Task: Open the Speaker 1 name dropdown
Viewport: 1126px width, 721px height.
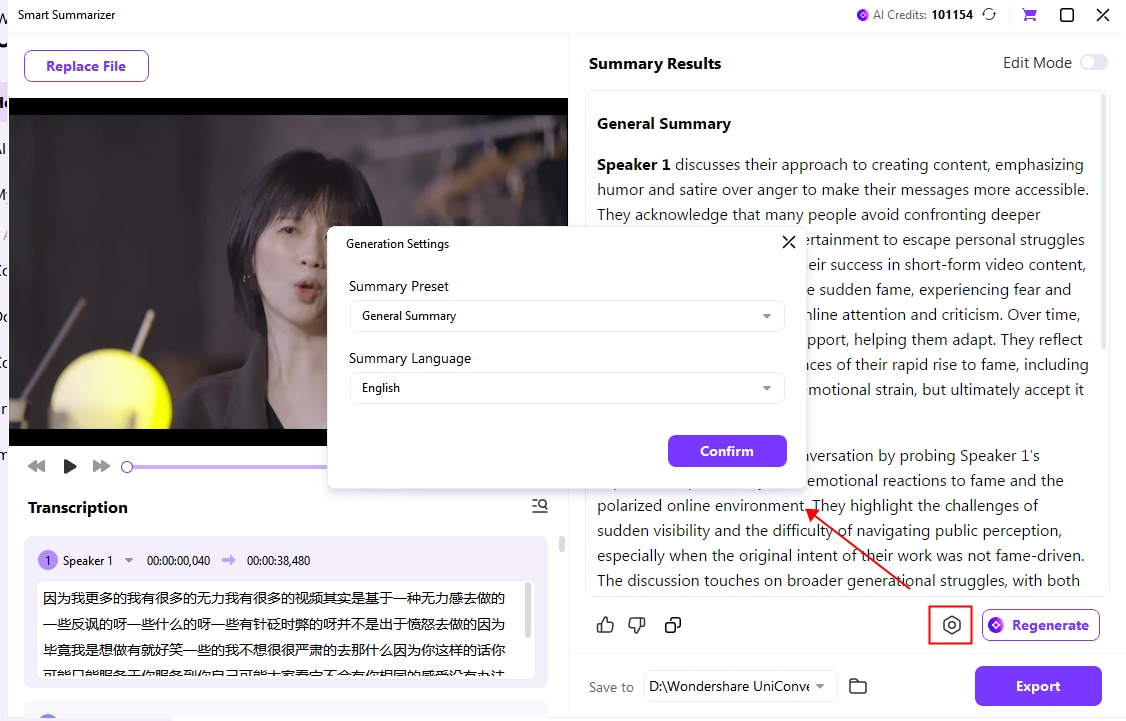Action: (x=129, y=561)
